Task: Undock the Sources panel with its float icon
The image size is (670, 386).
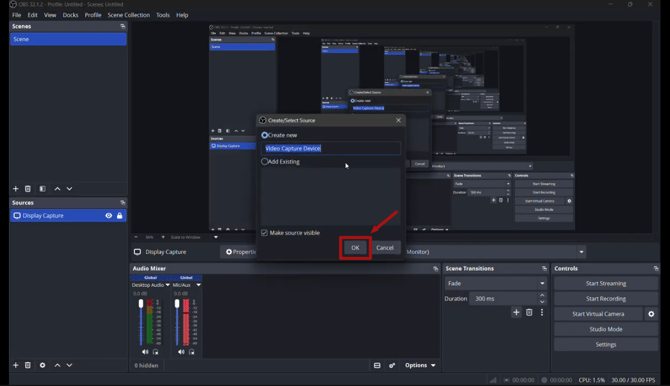Action: tap(123, 203)
